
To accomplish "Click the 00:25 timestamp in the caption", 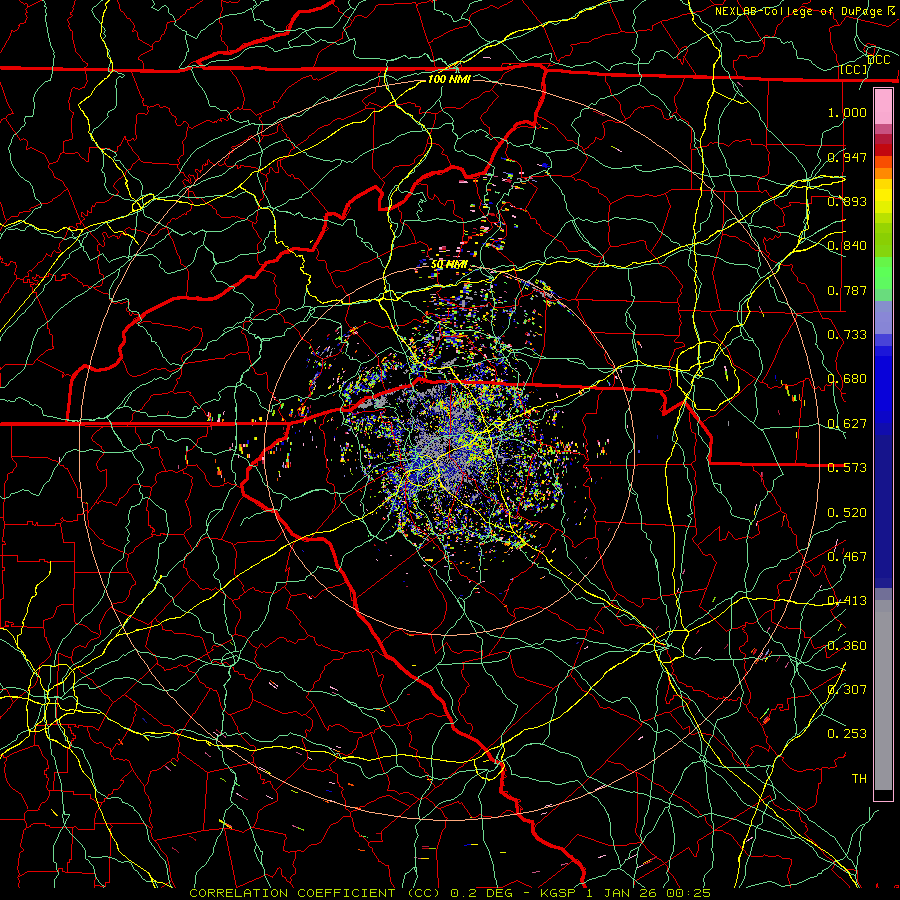I will tap(688, 893).
